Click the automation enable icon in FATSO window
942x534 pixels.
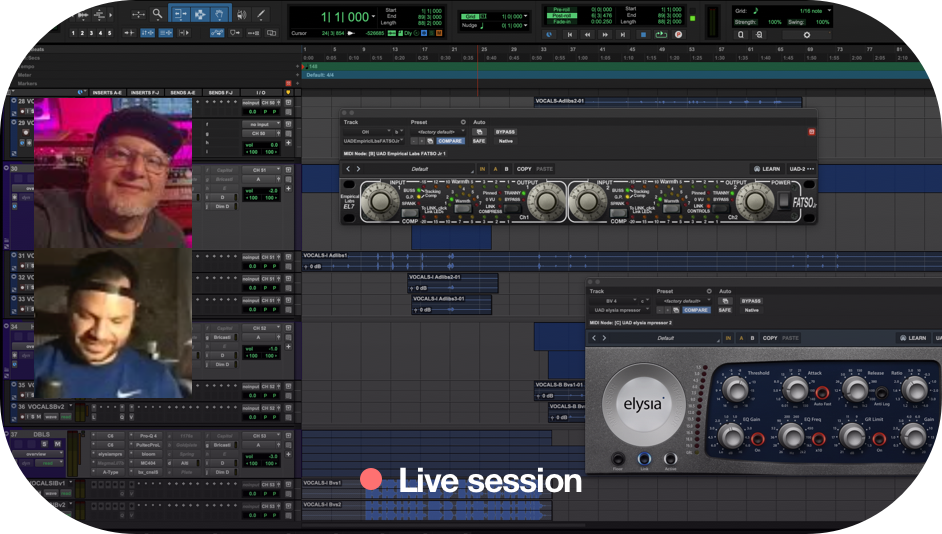(x=479, y=132)
